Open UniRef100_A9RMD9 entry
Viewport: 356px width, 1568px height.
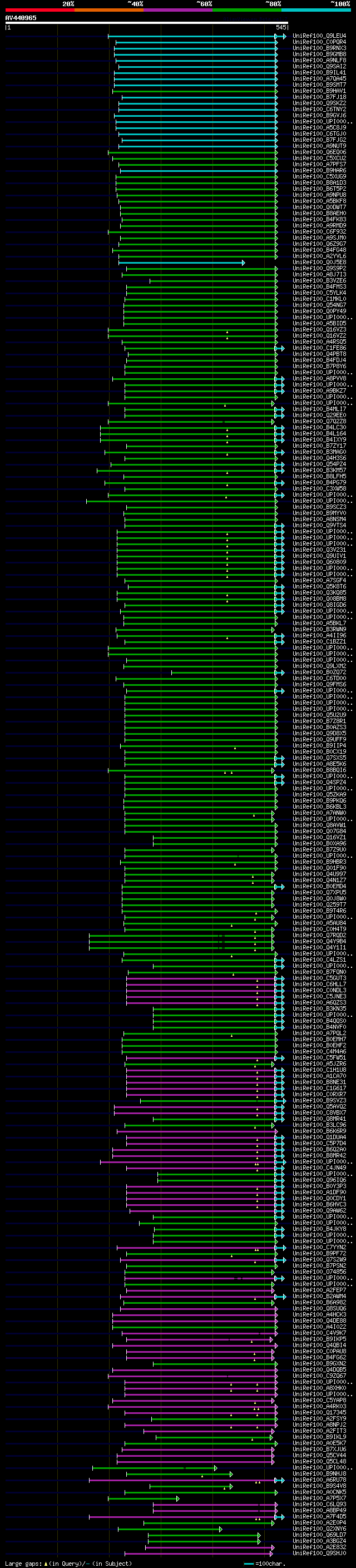tap(319, 225)
